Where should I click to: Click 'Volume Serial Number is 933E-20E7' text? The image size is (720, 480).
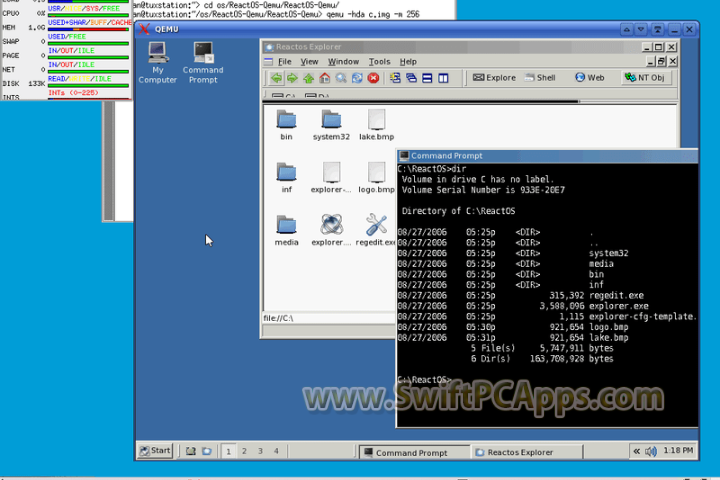pyautogui.click(x=483, y=190)
